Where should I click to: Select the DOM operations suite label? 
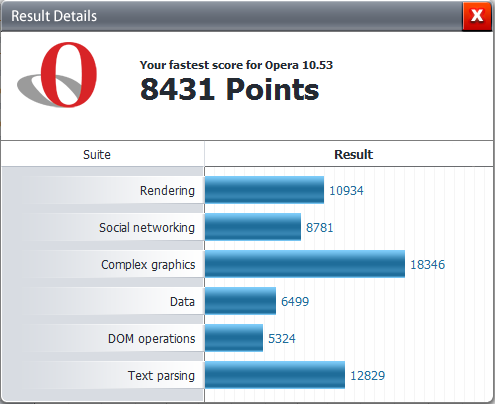[x=151, y=339]
